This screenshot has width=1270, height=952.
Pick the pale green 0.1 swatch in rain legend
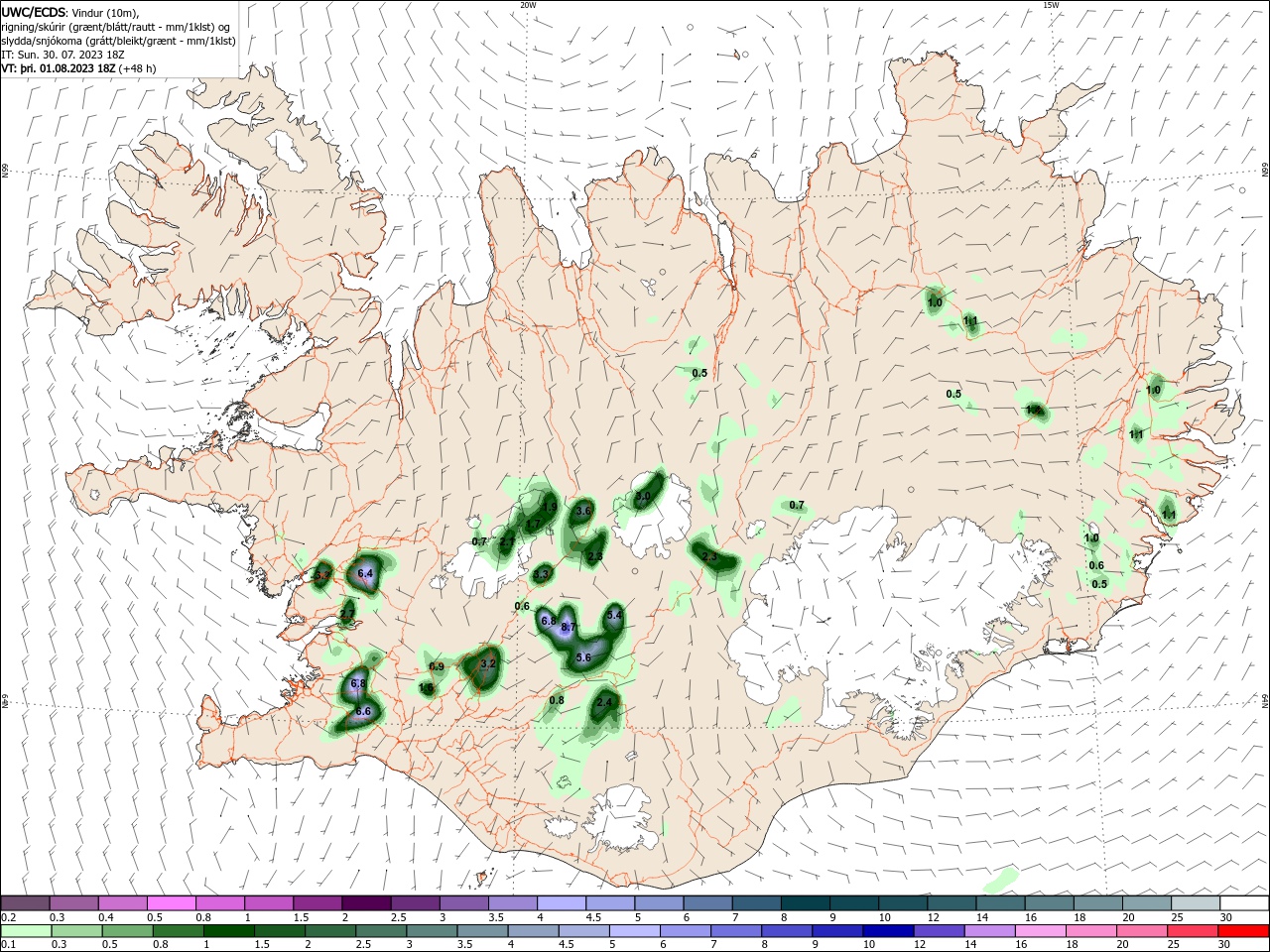(26, 931)
